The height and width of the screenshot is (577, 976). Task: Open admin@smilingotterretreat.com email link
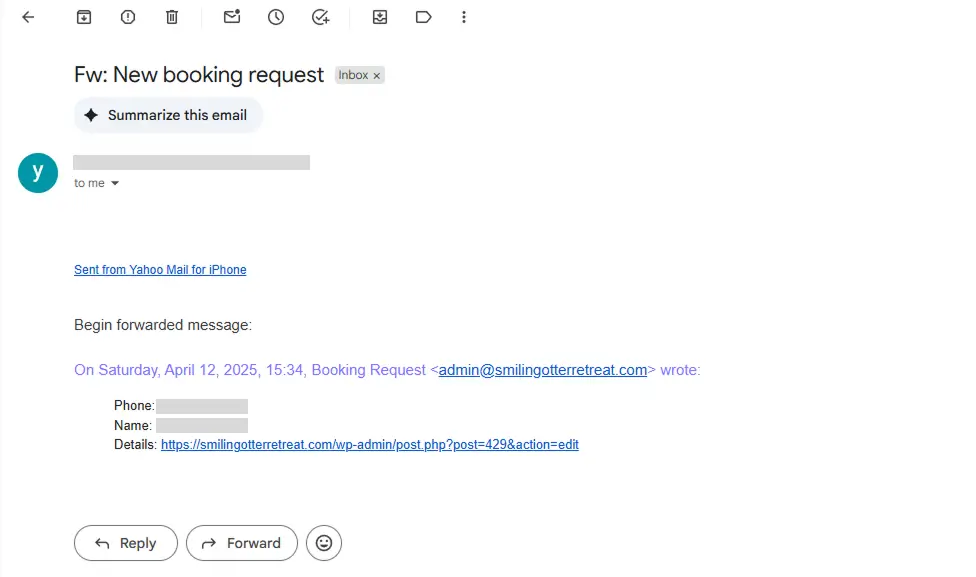point(543,370)
